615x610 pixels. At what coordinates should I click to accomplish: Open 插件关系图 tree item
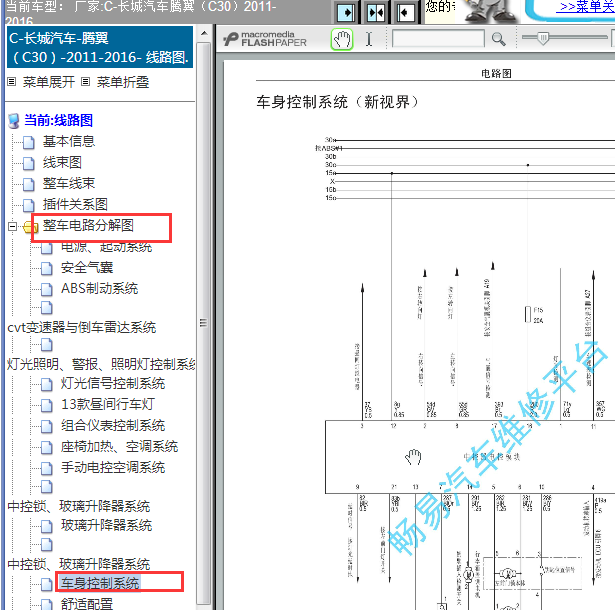[75, 204]
